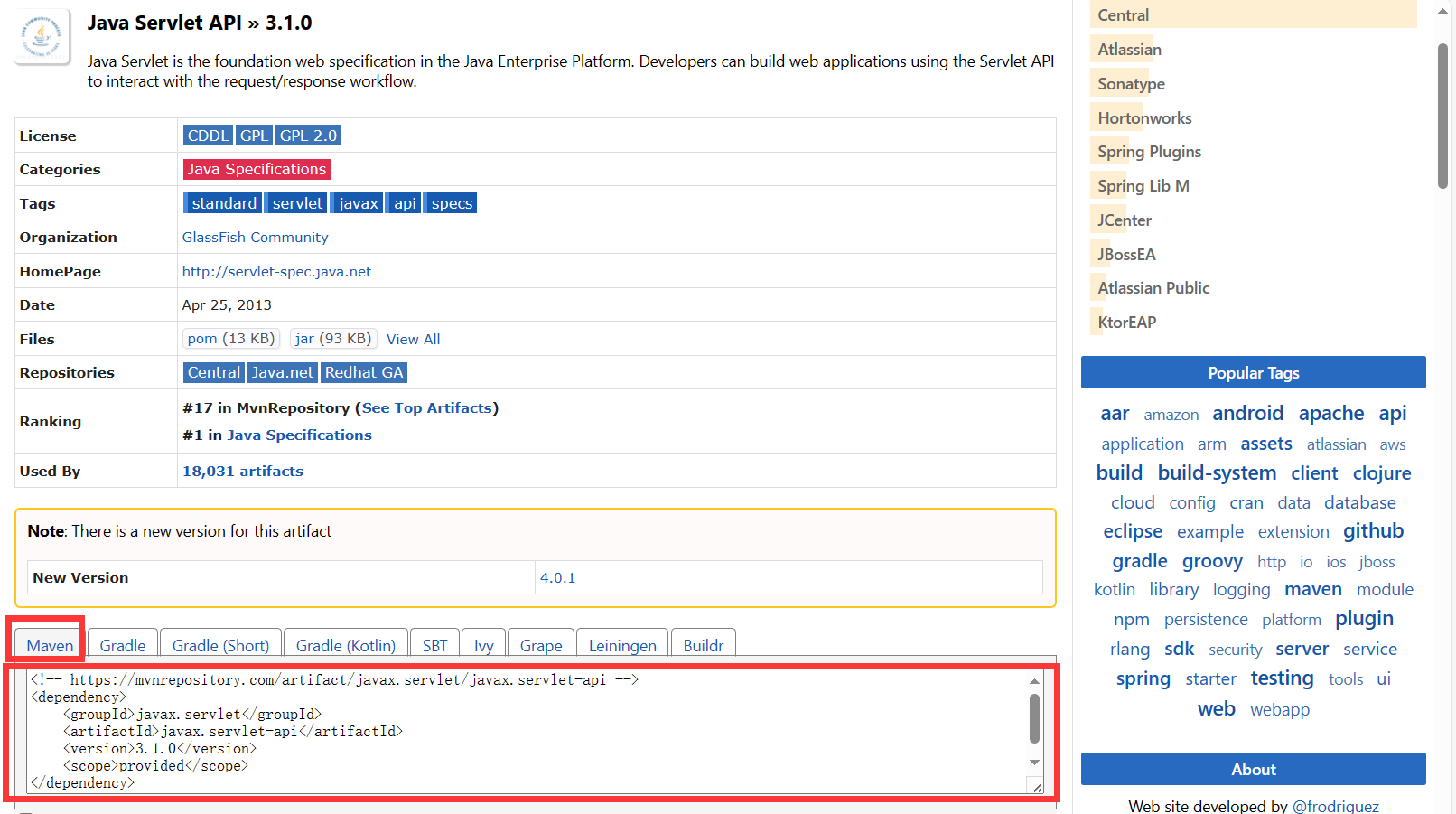Open the Spring Plugins repository link
Image resolution: width=1456 pixels, height=814 pixels.
(x=1149, y=152)
